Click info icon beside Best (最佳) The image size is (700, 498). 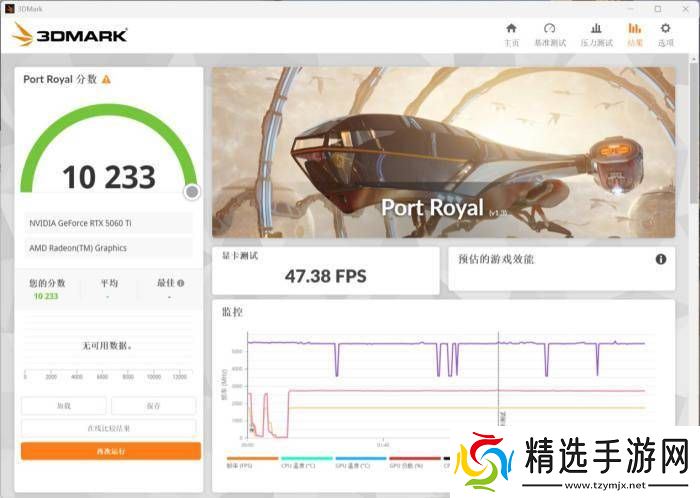(x=181, y=283)
